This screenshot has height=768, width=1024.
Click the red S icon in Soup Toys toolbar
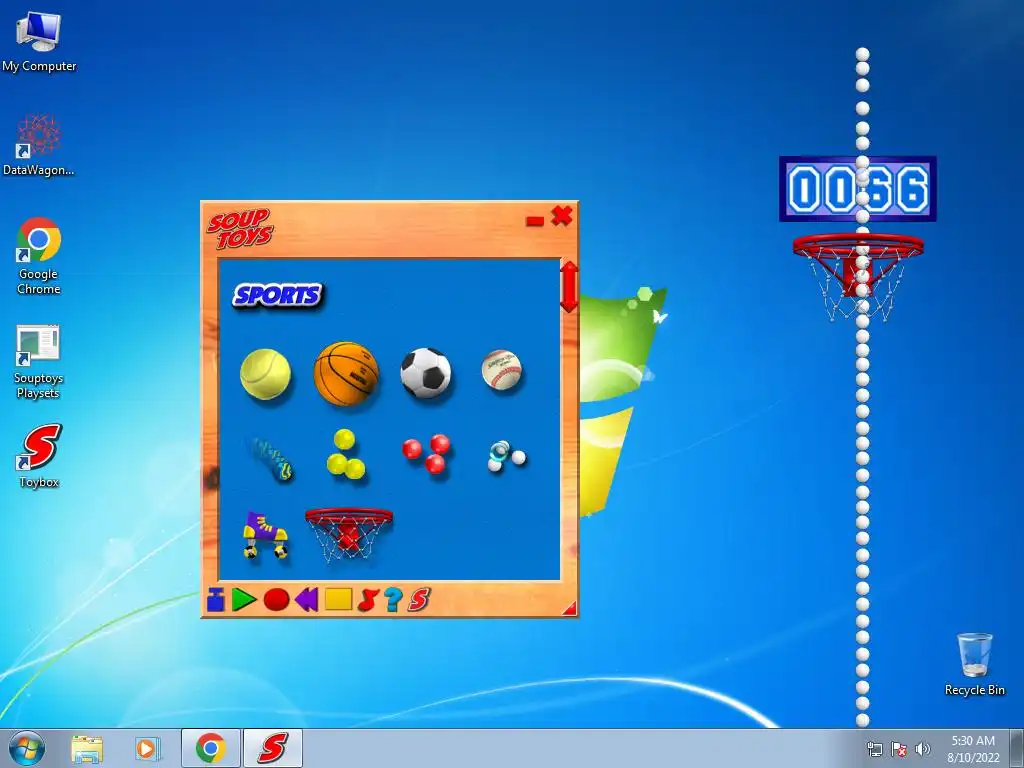click(419, 600)
